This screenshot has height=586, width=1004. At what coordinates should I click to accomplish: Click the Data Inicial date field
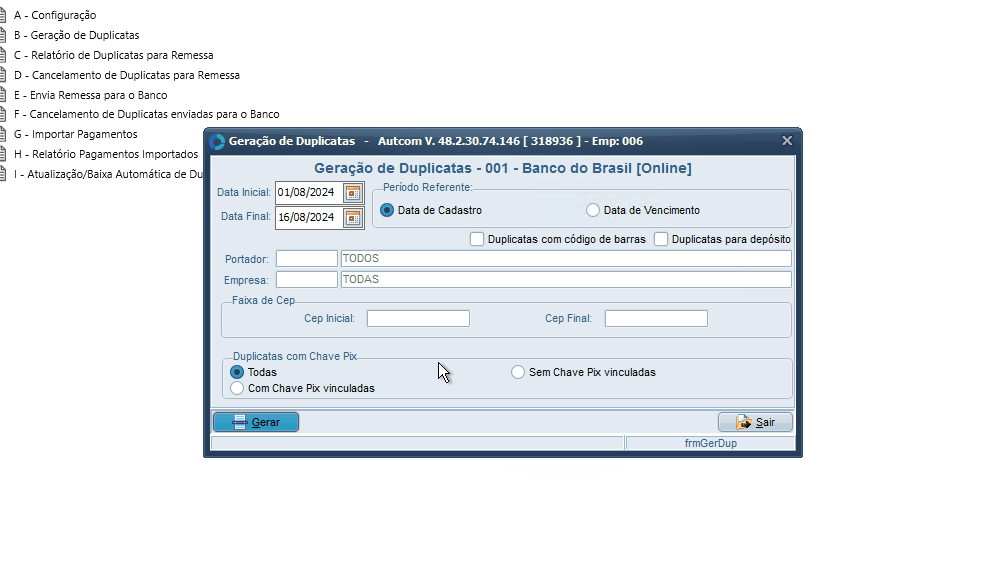click(x=309, y=193)
